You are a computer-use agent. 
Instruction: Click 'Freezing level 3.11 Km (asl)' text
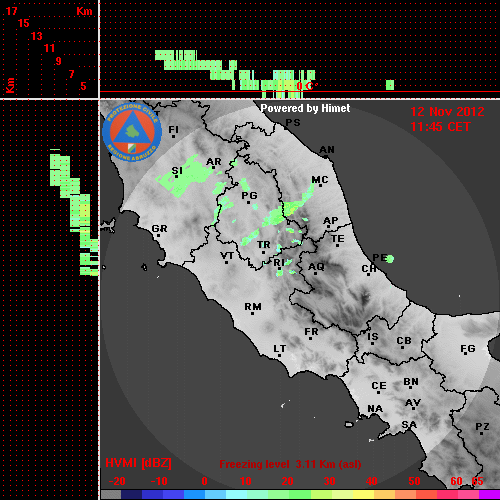[290, 464]
